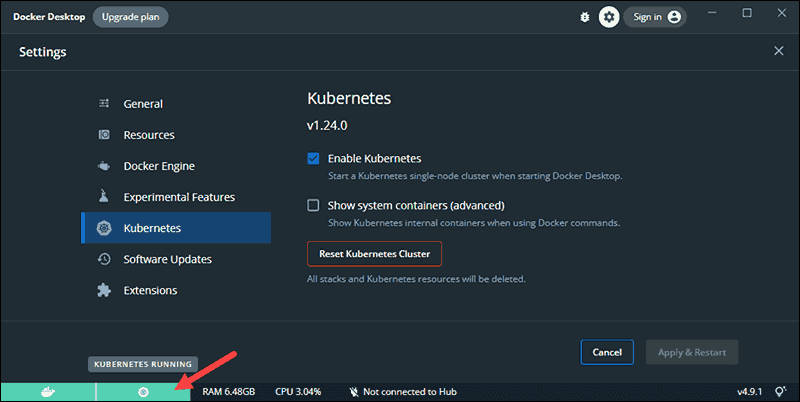Click the Docker whale icon in status bar
Image resolution: width=800 pixels, height=402 pixels.
click(47, 392)
